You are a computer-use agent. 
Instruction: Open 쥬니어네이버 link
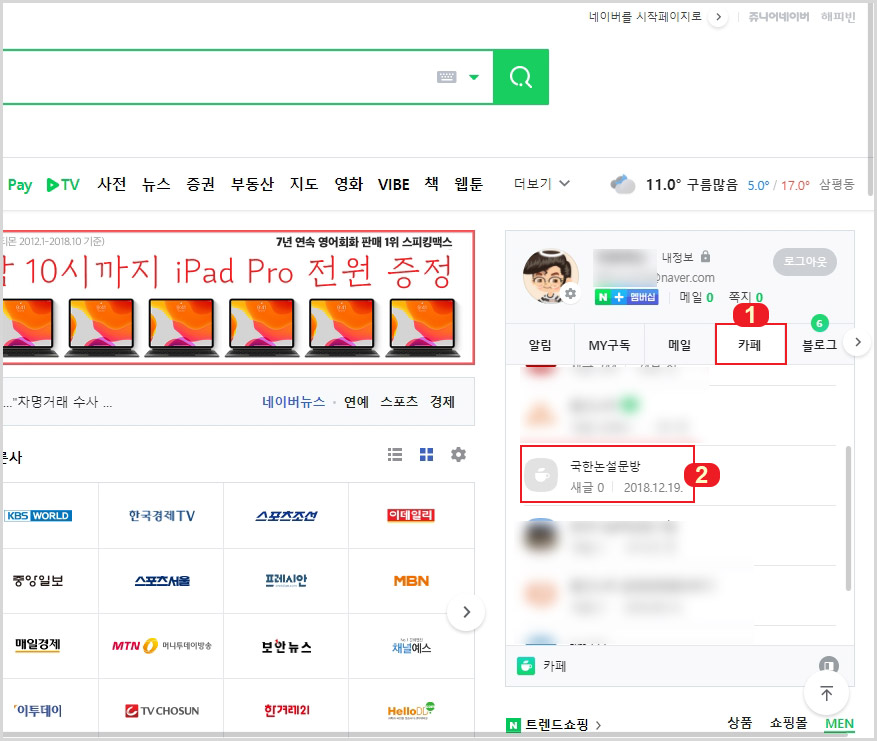tap(779, 17)
